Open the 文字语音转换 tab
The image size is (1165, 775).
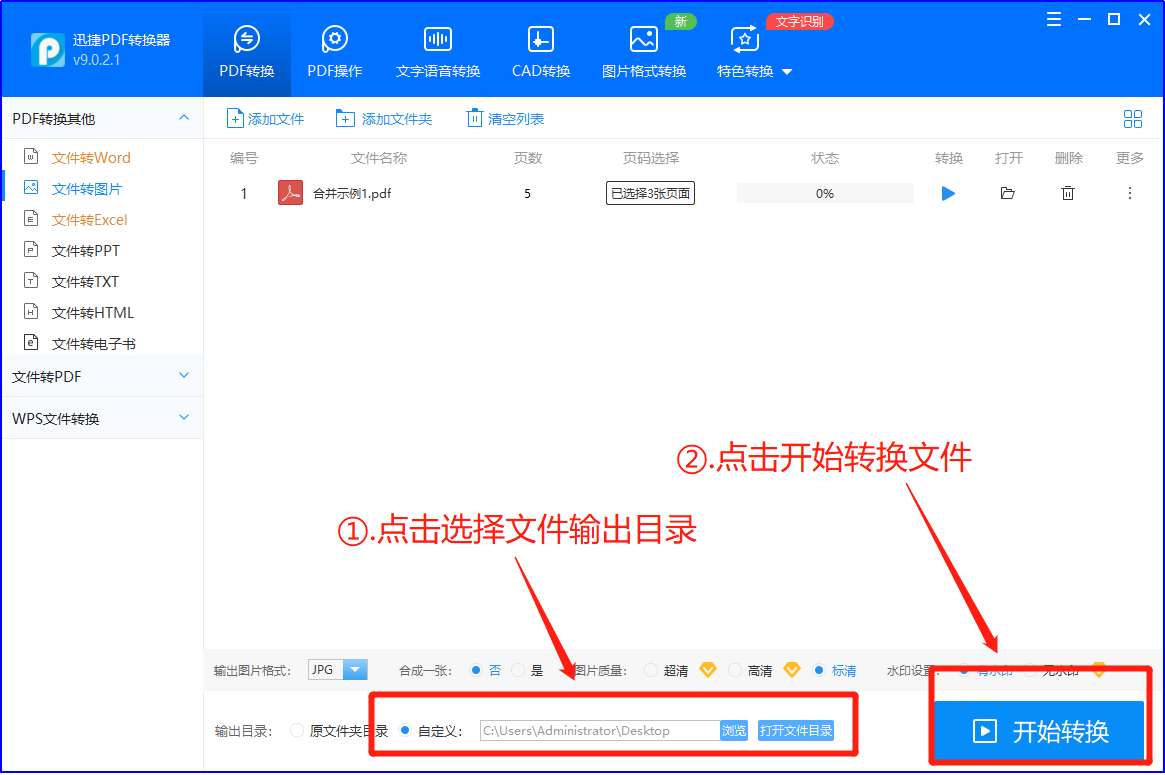438,52
